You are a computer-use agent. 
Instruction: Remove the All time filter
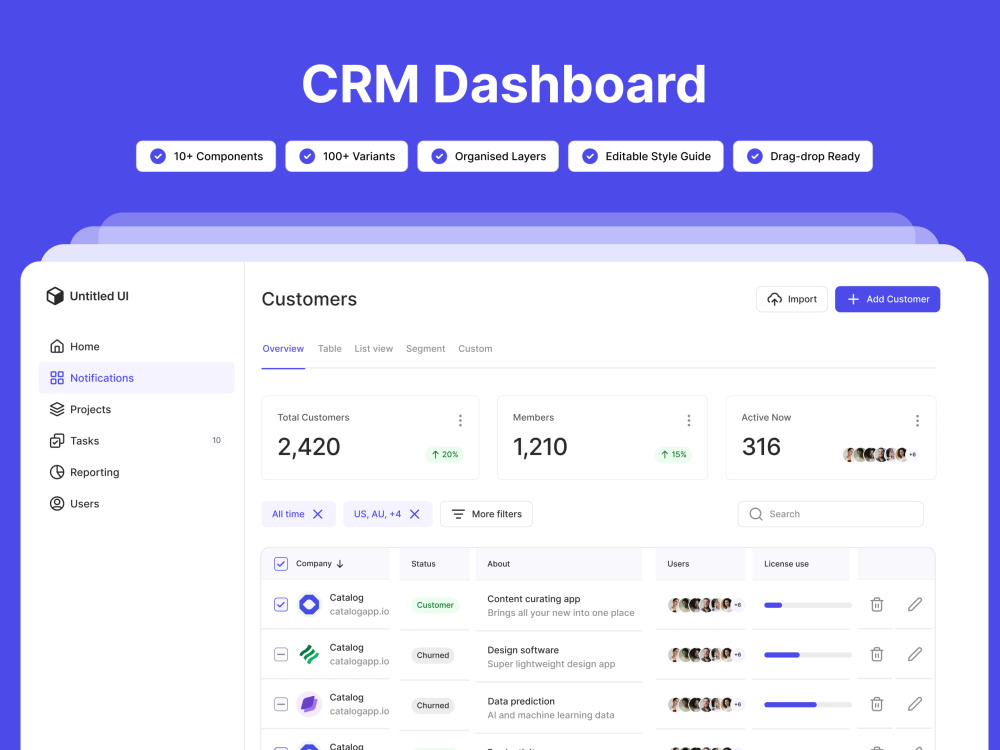click(x=318, y=514)
